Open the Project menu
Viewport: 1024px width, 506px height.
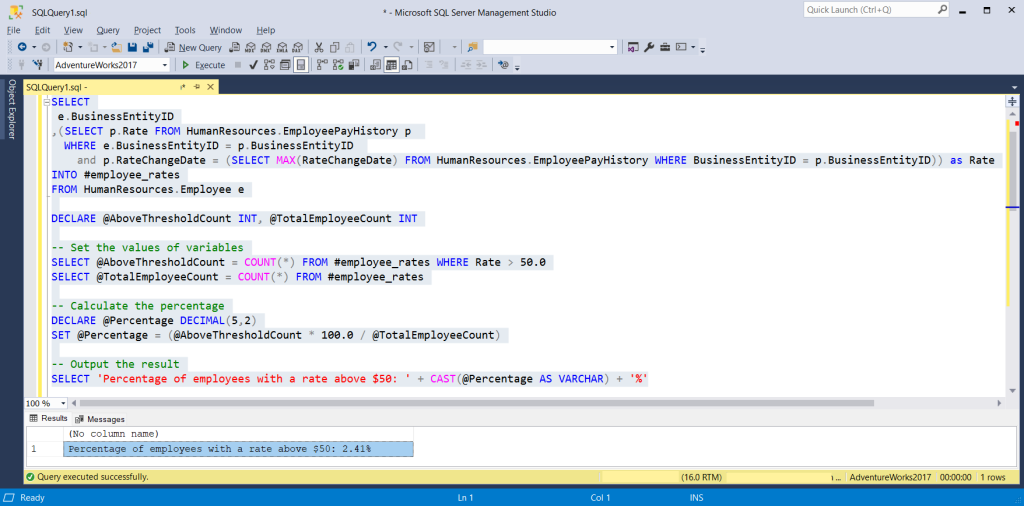147,30
